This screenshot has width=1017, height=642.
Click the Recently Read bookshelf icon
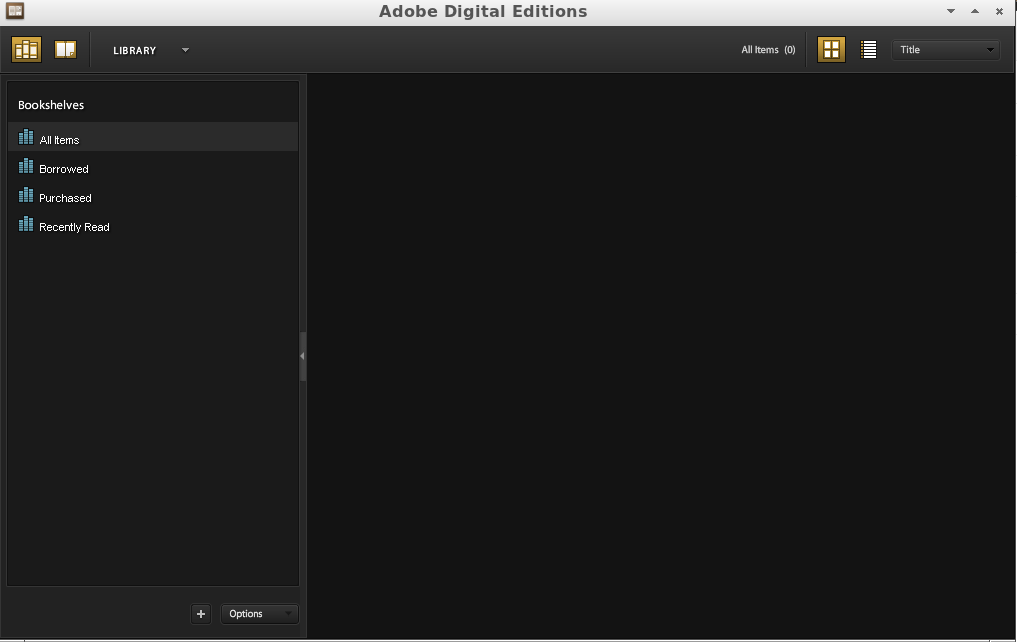click(26, 224)
